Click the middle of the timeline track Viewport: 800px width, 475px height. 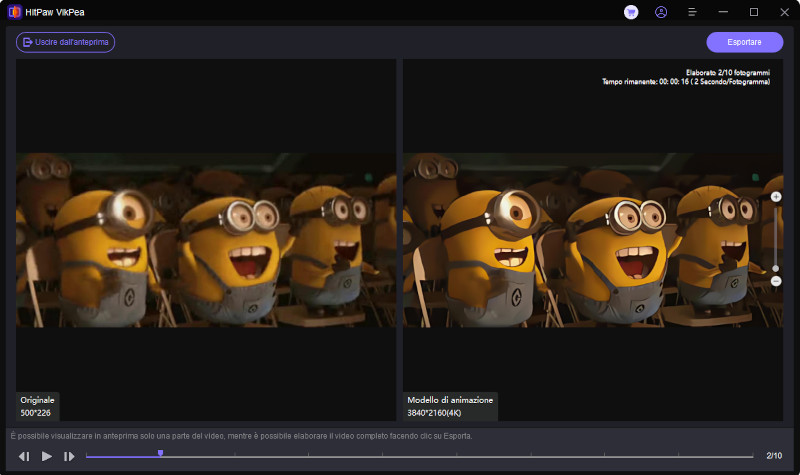click(420, 456)
